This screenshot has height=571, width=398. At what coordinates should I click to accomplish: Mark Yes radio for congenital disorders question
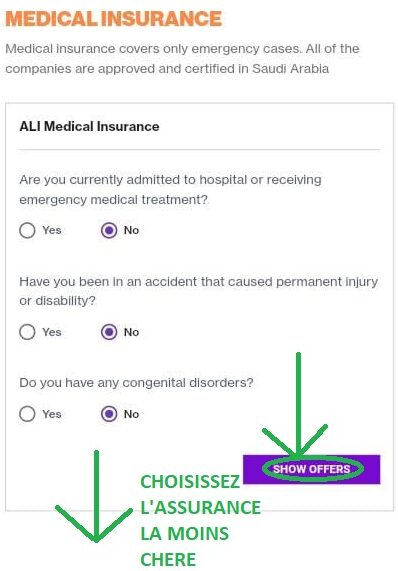27,414
